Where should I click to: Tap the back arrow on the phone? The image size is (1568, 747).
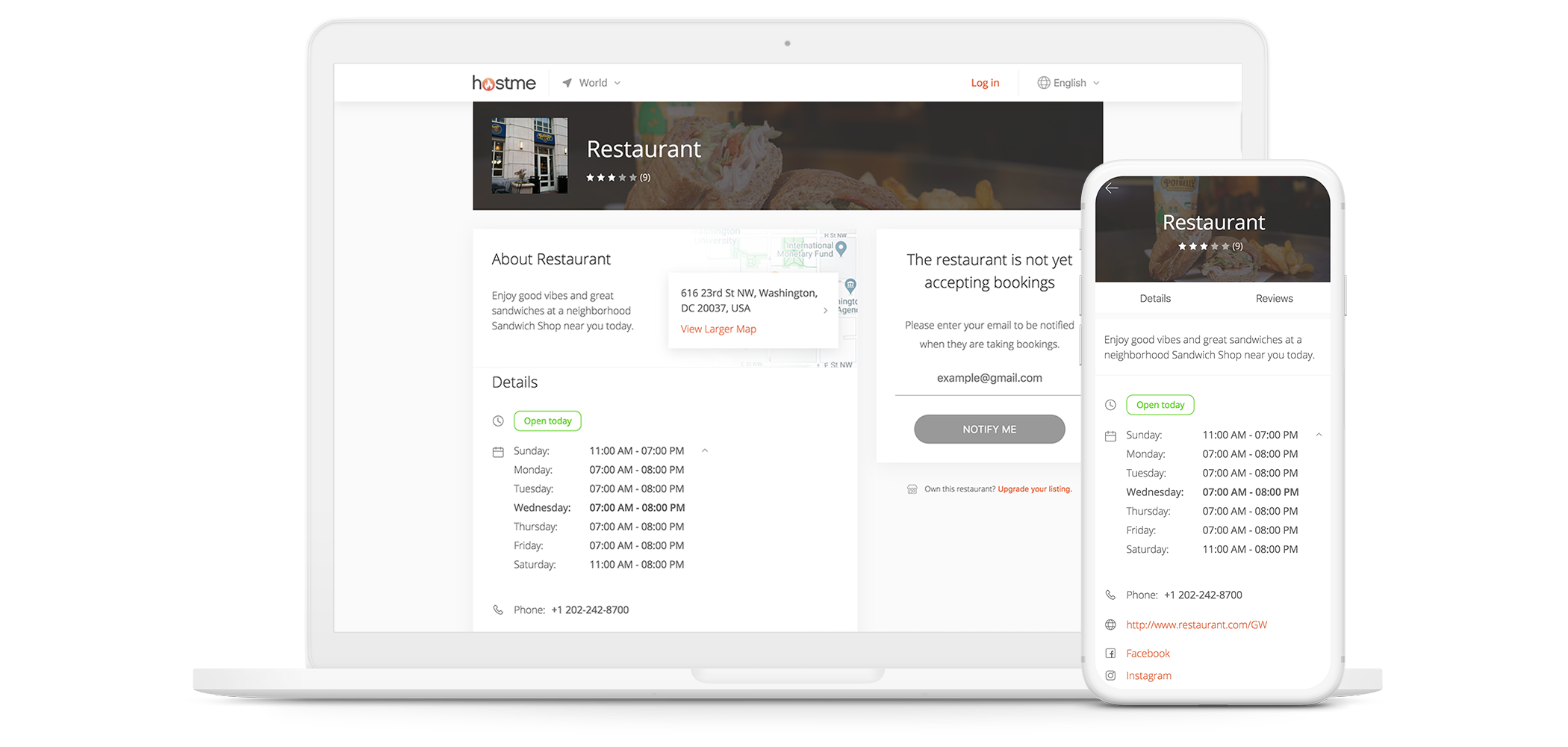pyautogui.click(x=1112, y=188)
